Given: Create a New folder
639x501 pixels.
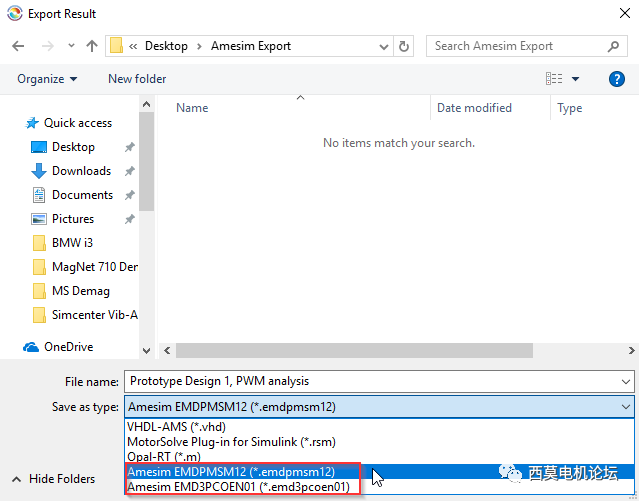Looking at the screenshot, I should (137, 79).
